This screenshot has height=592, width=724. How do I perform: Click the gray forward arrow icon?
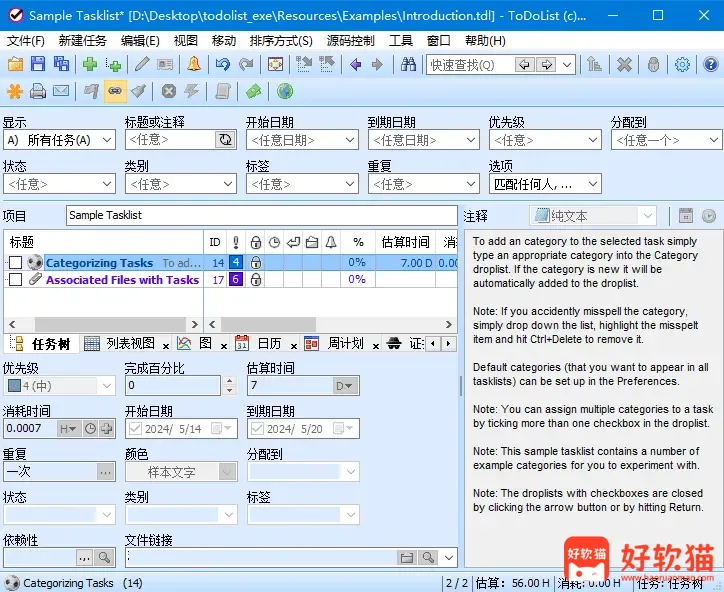click(x=377, y=64)
